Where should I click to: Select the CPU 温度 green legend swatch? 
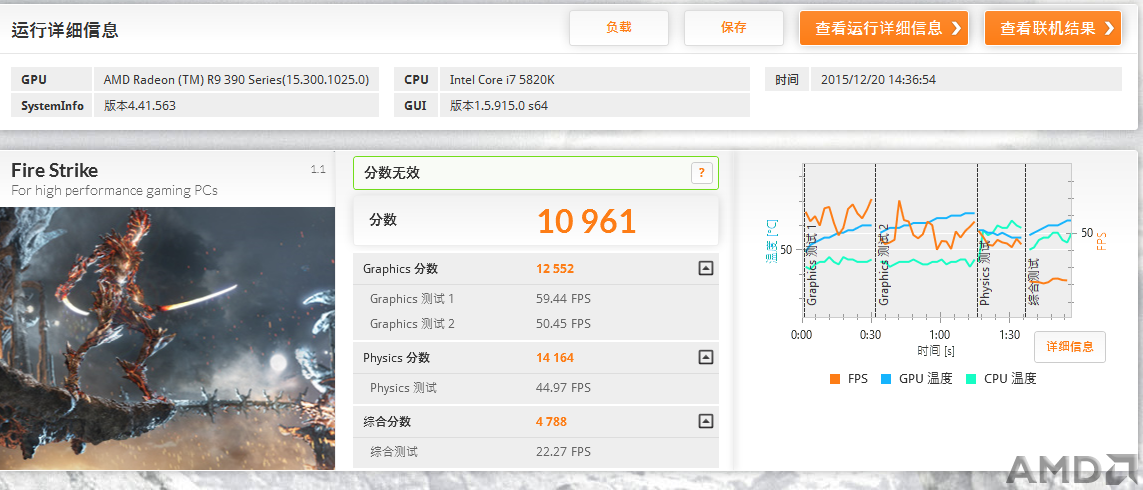tap(971, 378)
